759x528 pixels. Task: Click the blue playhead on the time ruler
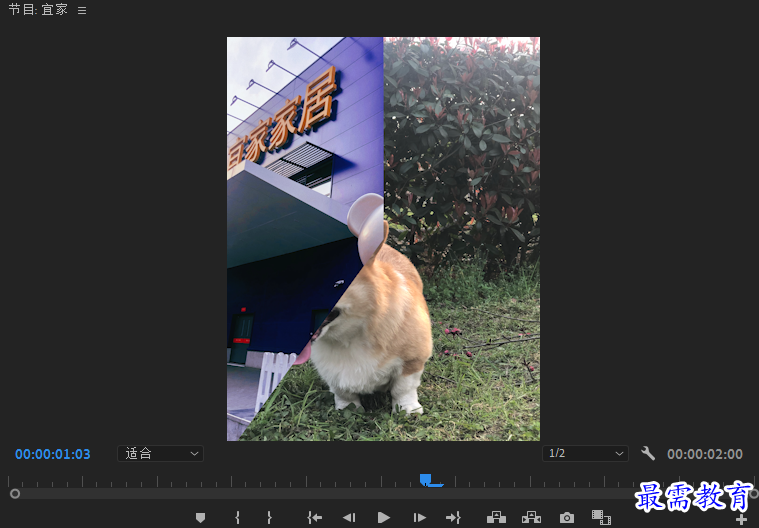pos(426,480)
